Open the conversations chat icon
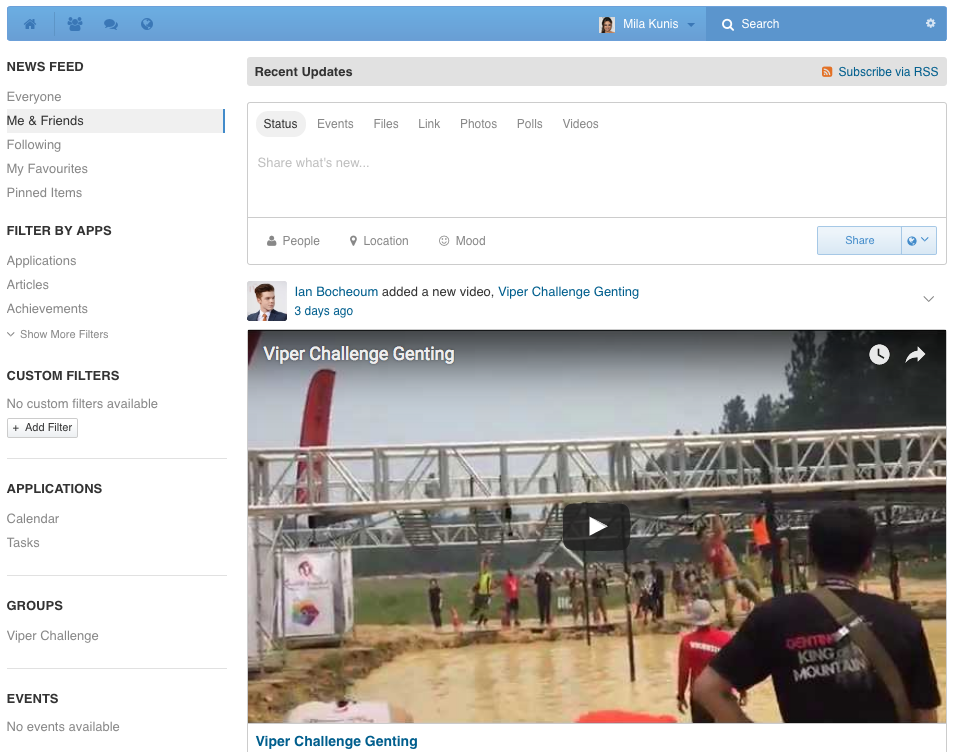This screenshot has width=956, height=752. pyautogui.click(x=111, y=24)
